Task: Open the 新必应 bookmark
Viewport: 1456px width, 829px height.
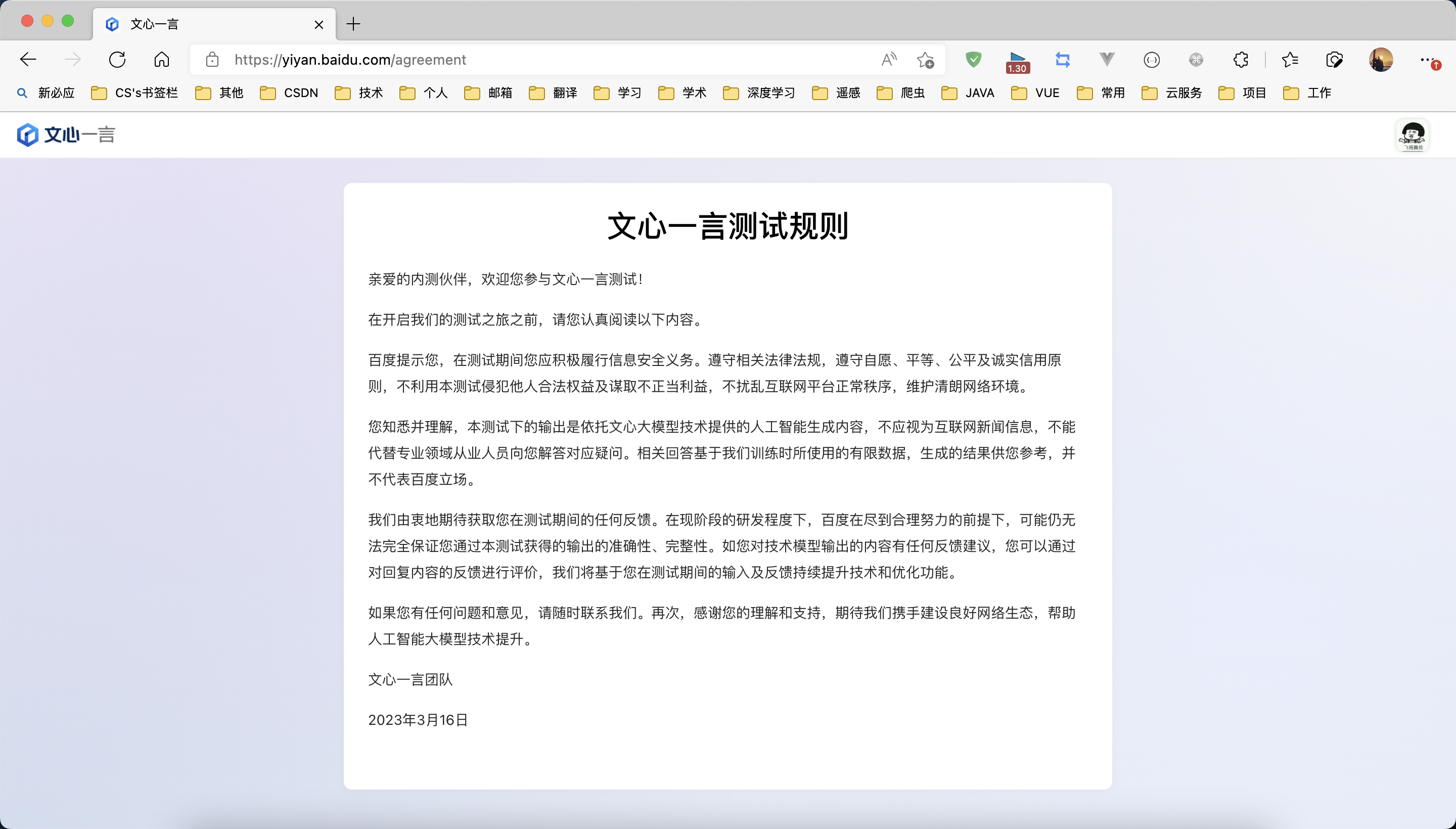Action: (47, 93)
